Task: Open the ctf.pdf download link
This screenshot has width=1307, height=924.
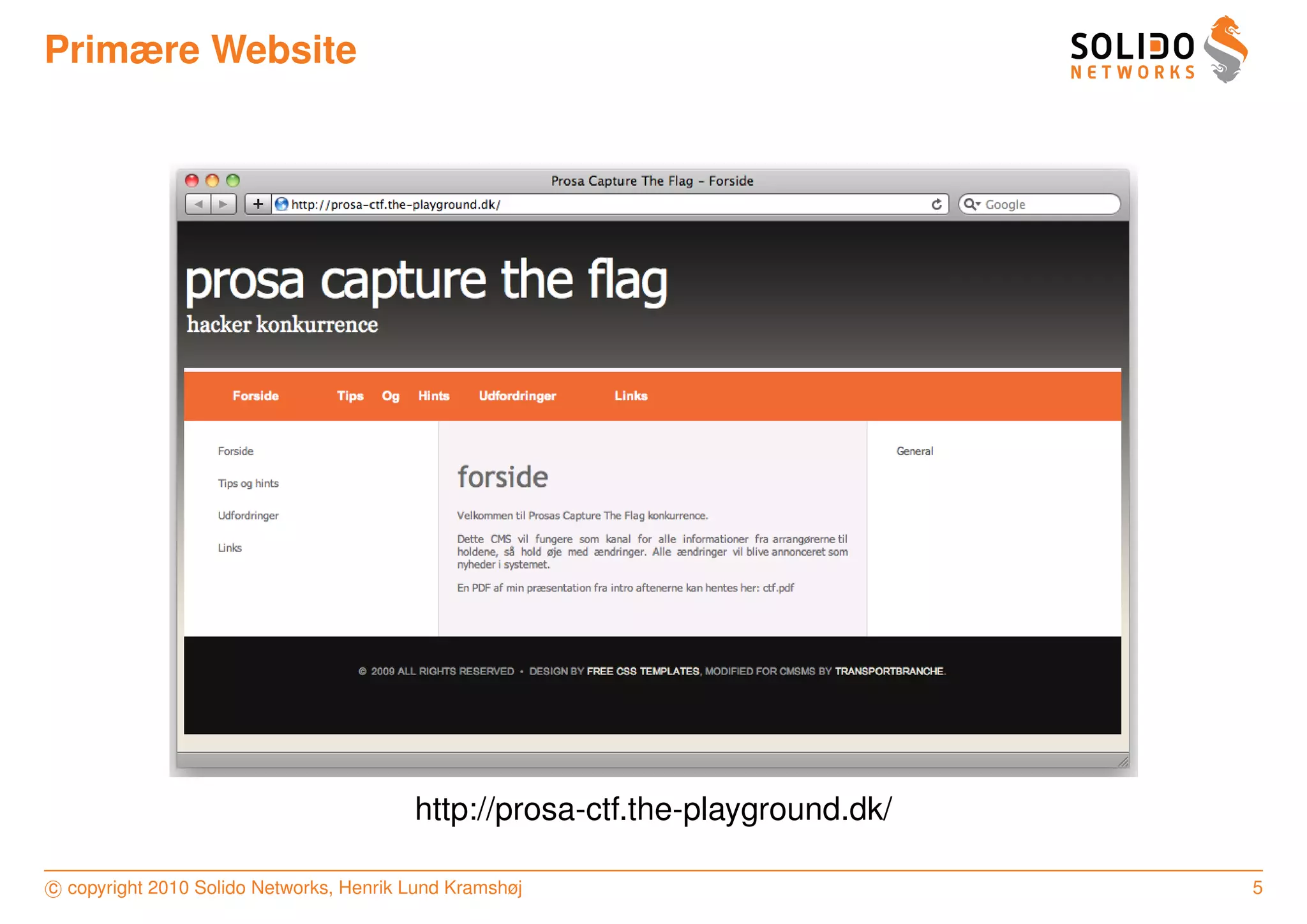Action: (x=779, y=588)
